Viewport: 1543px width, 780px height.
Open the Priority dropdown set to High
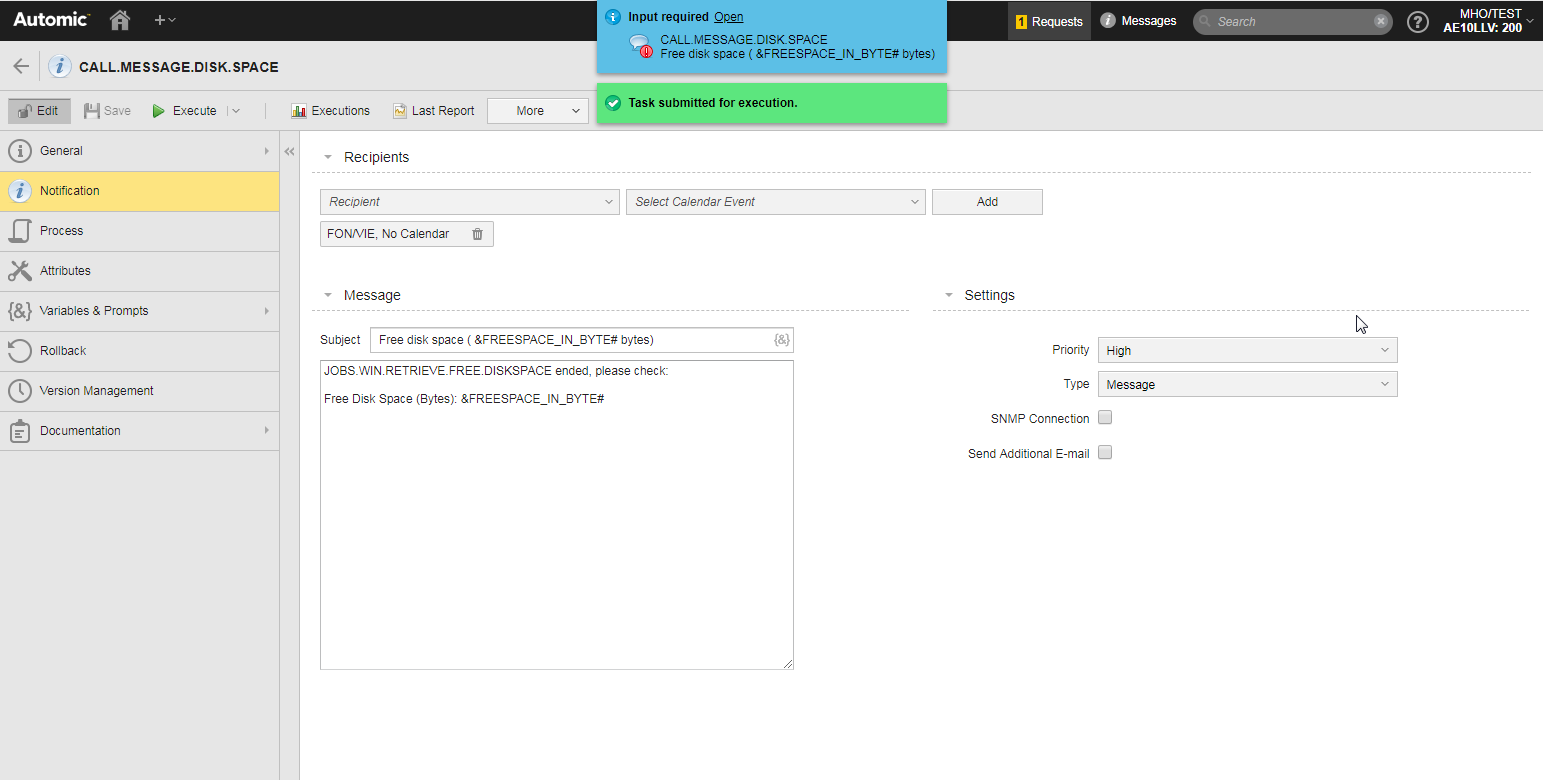pyautogui.click(x=1247, y=350)
